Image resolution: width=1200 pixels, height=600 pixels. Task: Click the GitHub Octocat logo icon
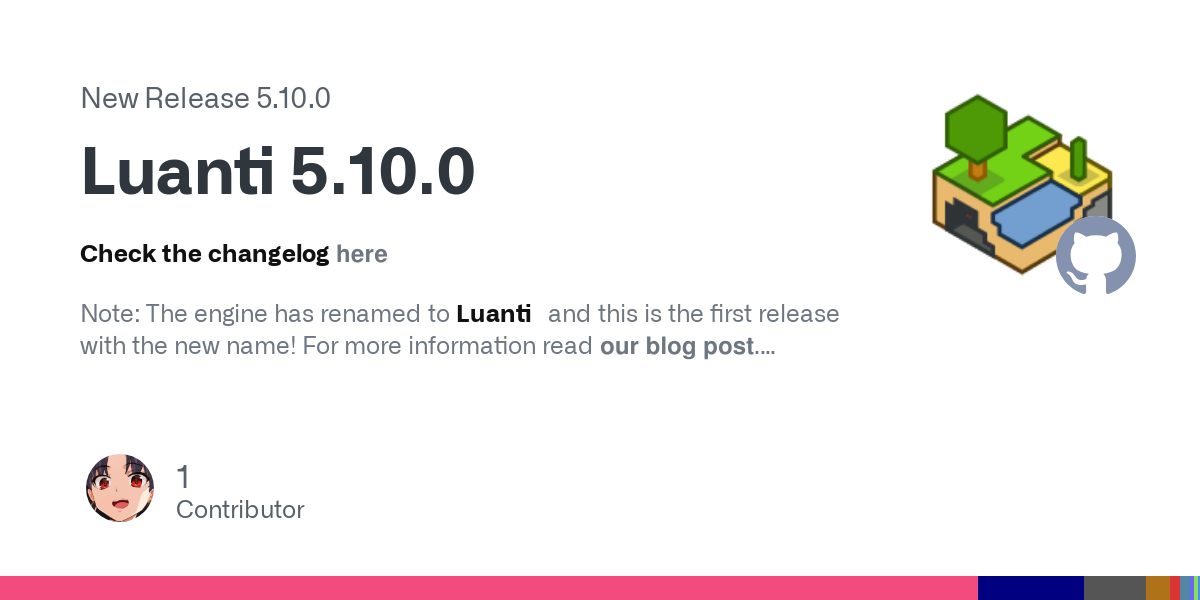1096,255
